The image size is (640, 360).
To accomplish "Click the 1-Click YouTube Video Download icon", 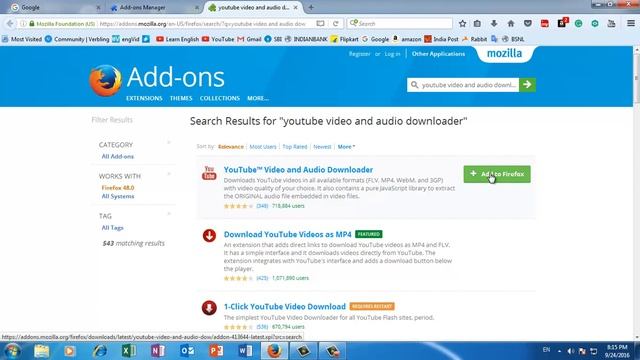I will click(x=209, y=307).
